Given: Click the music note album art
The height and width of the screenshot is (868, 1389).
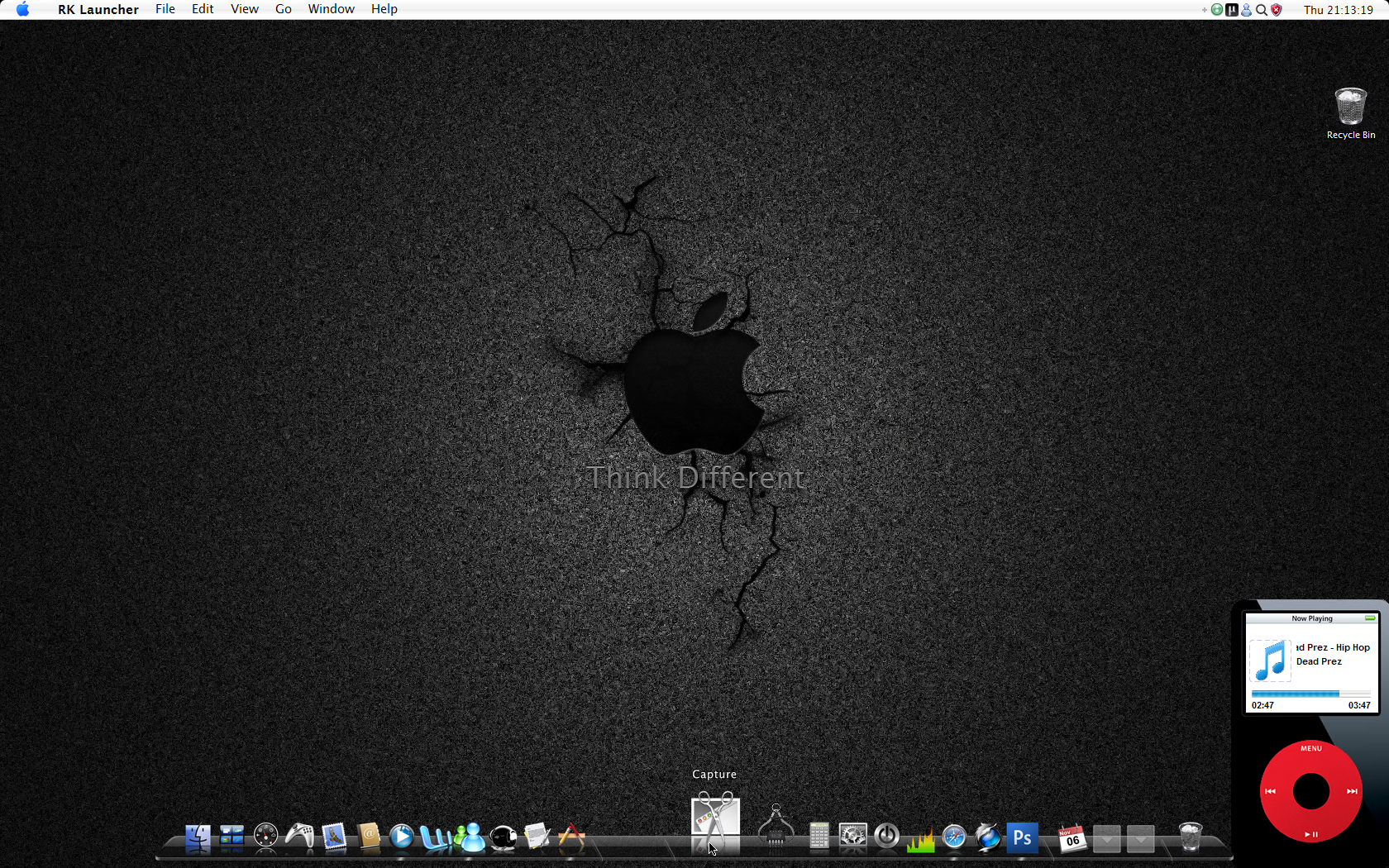Looking at the screenshot, I should (x=1270, y=661).
